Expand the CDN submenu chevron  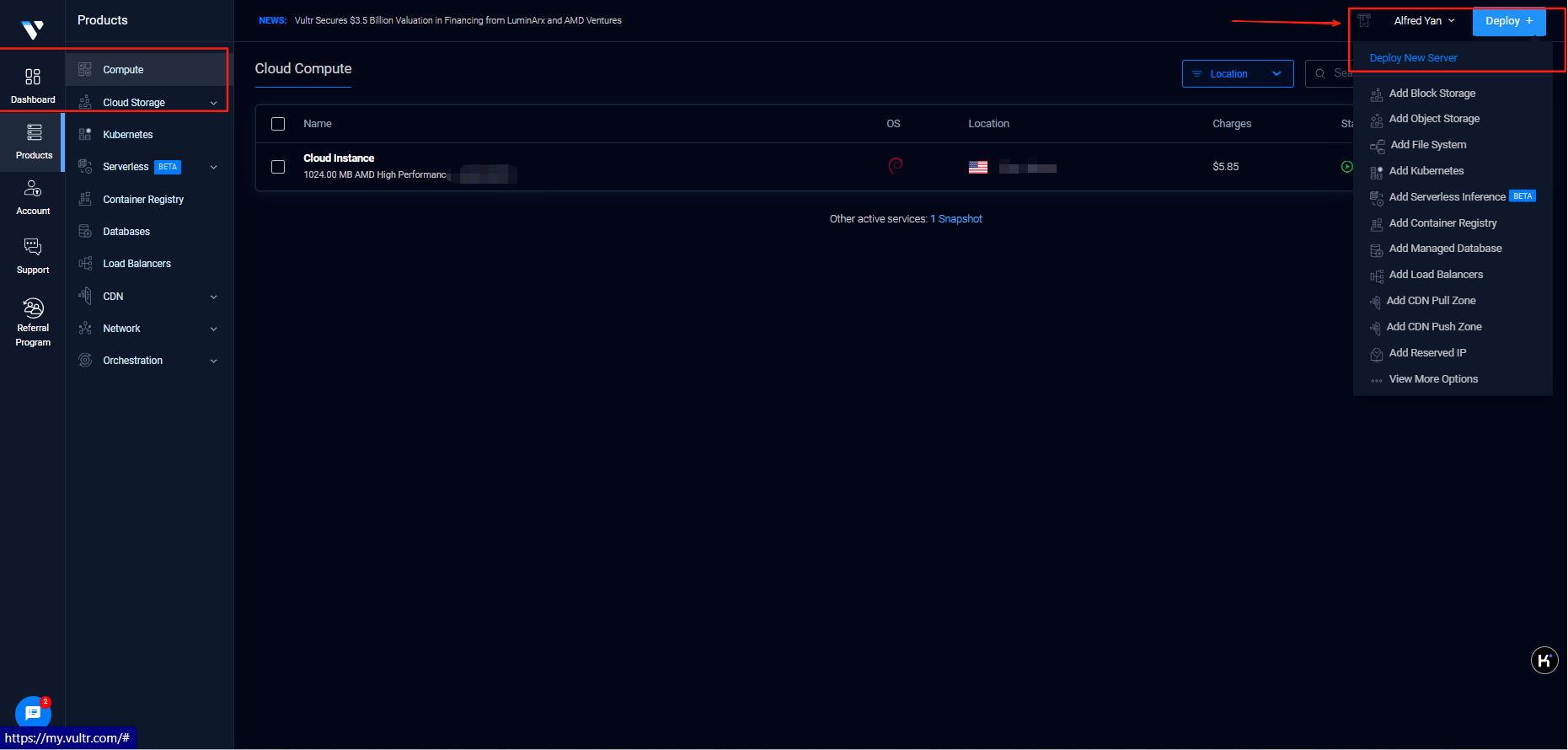[x=213, y=297]
